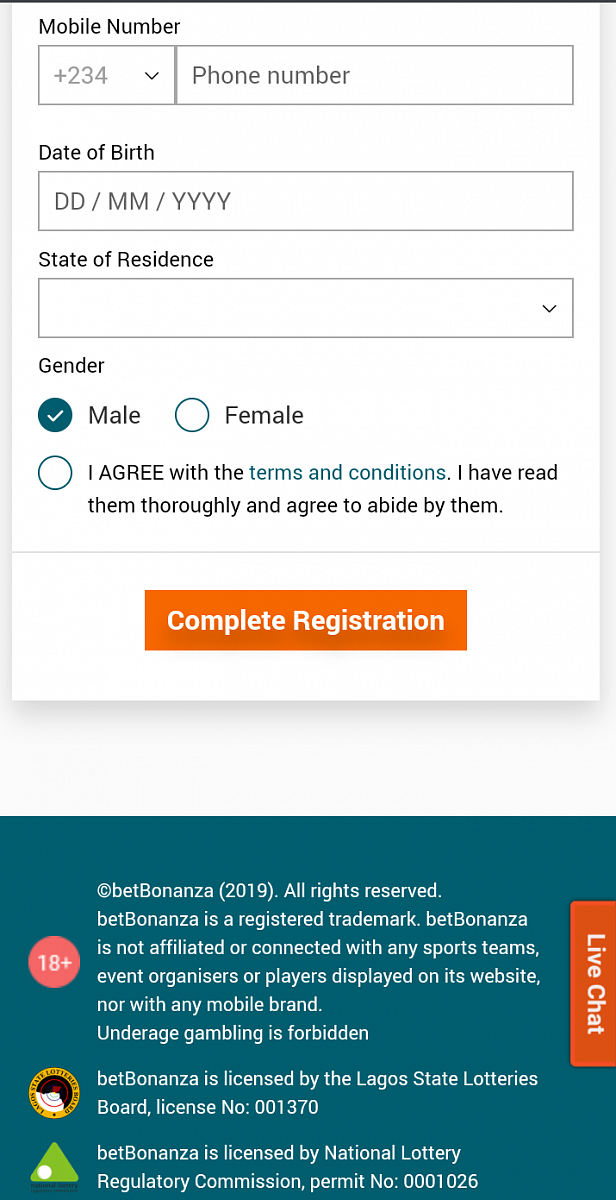Open the +234 country code dropdown

[107, 75]
